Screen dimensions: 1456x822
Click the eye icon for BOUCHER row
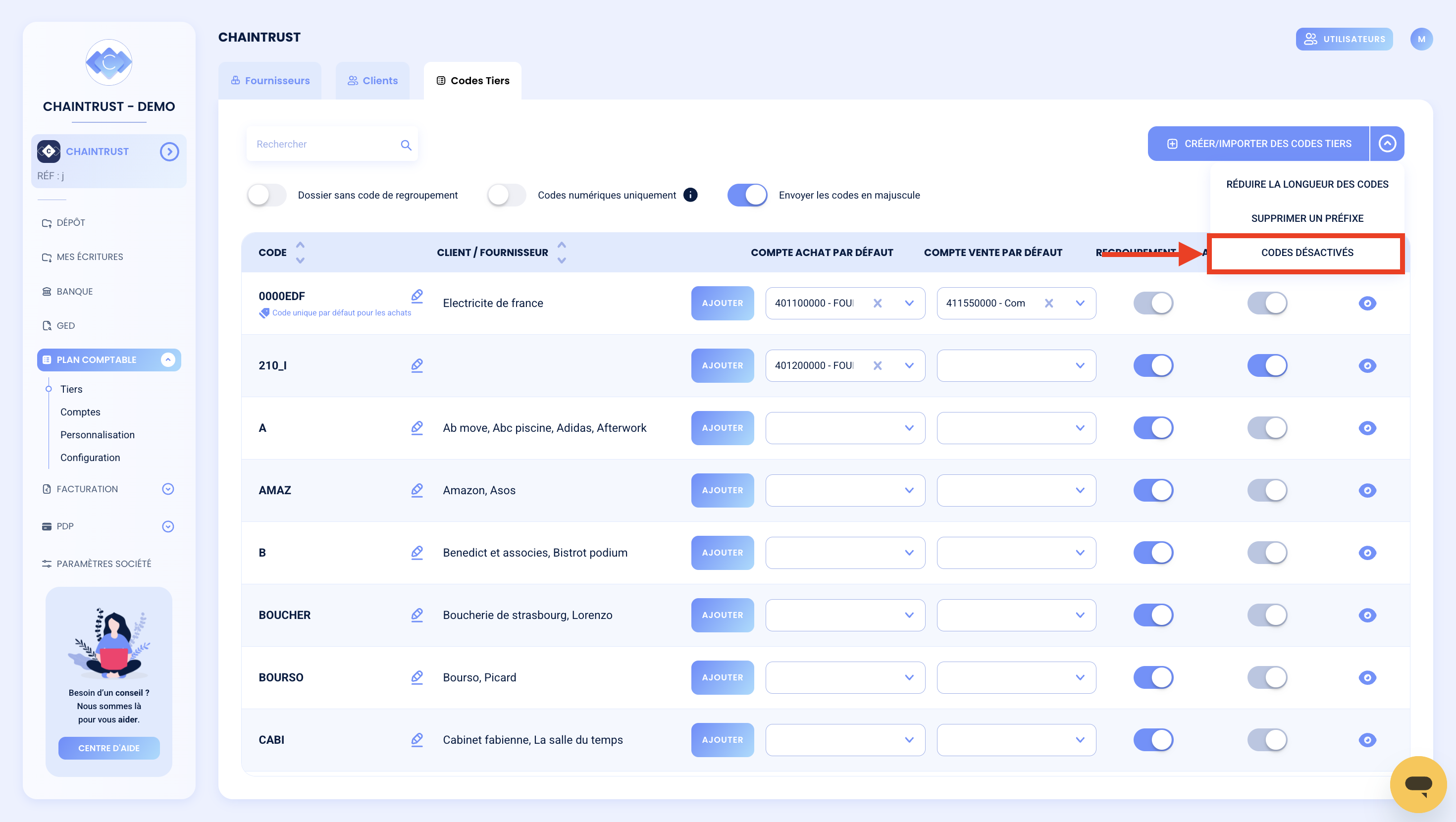(1367, 615)
